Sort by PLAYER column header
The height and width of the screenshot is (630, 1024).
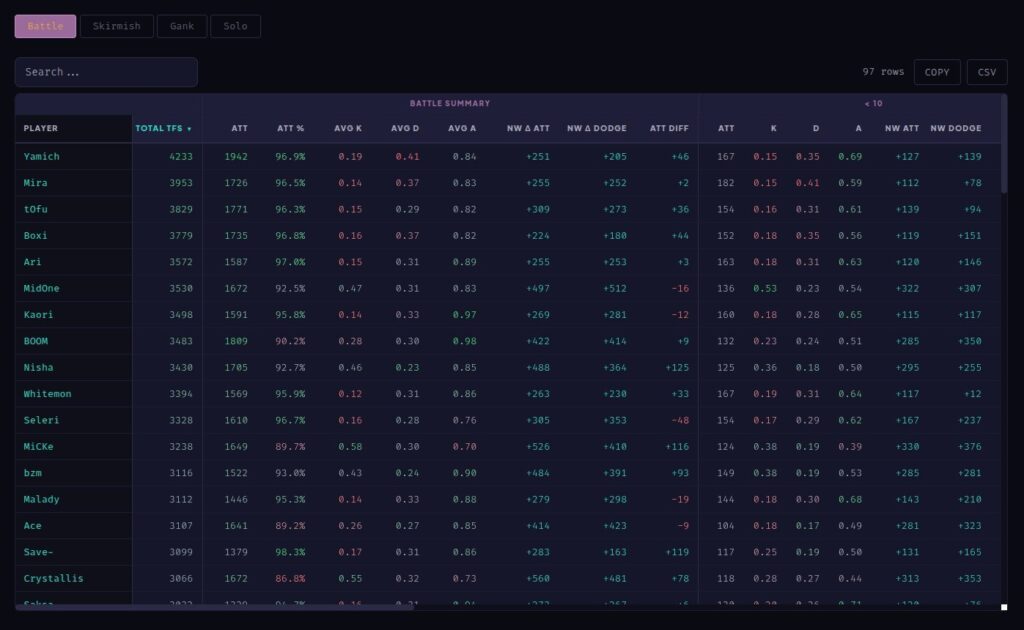pos(41,128)
